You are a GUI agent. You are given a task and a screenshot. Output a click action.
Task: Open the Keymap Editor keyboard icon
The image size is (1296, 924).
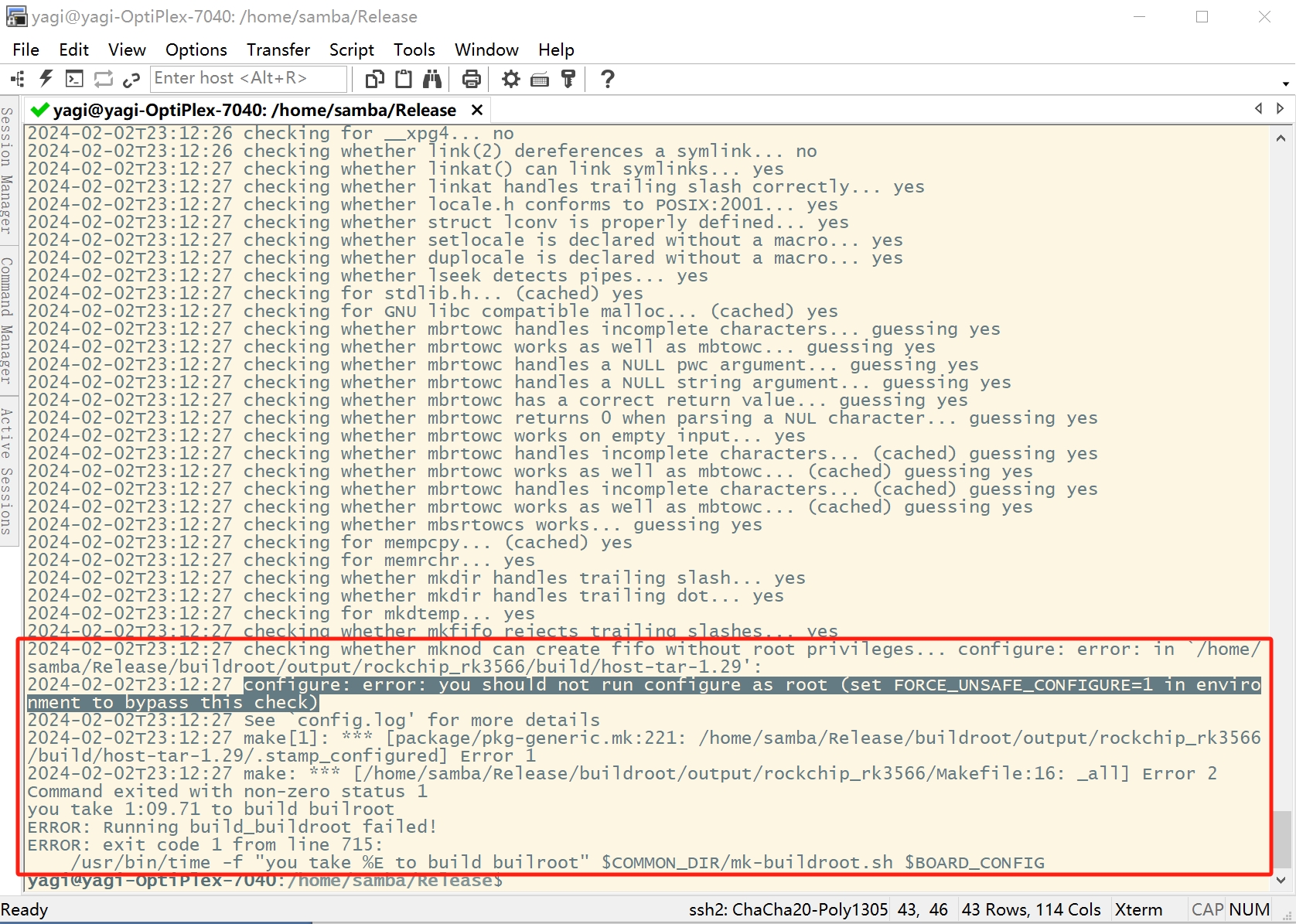540,79
